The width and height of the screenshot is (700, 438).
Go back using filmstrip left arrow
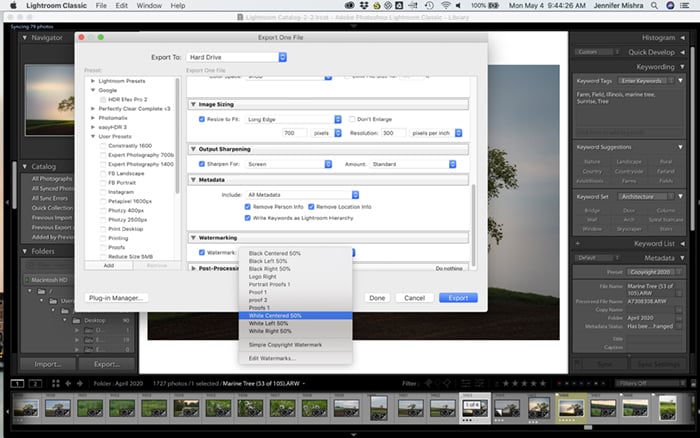click(x=68, y=383)
